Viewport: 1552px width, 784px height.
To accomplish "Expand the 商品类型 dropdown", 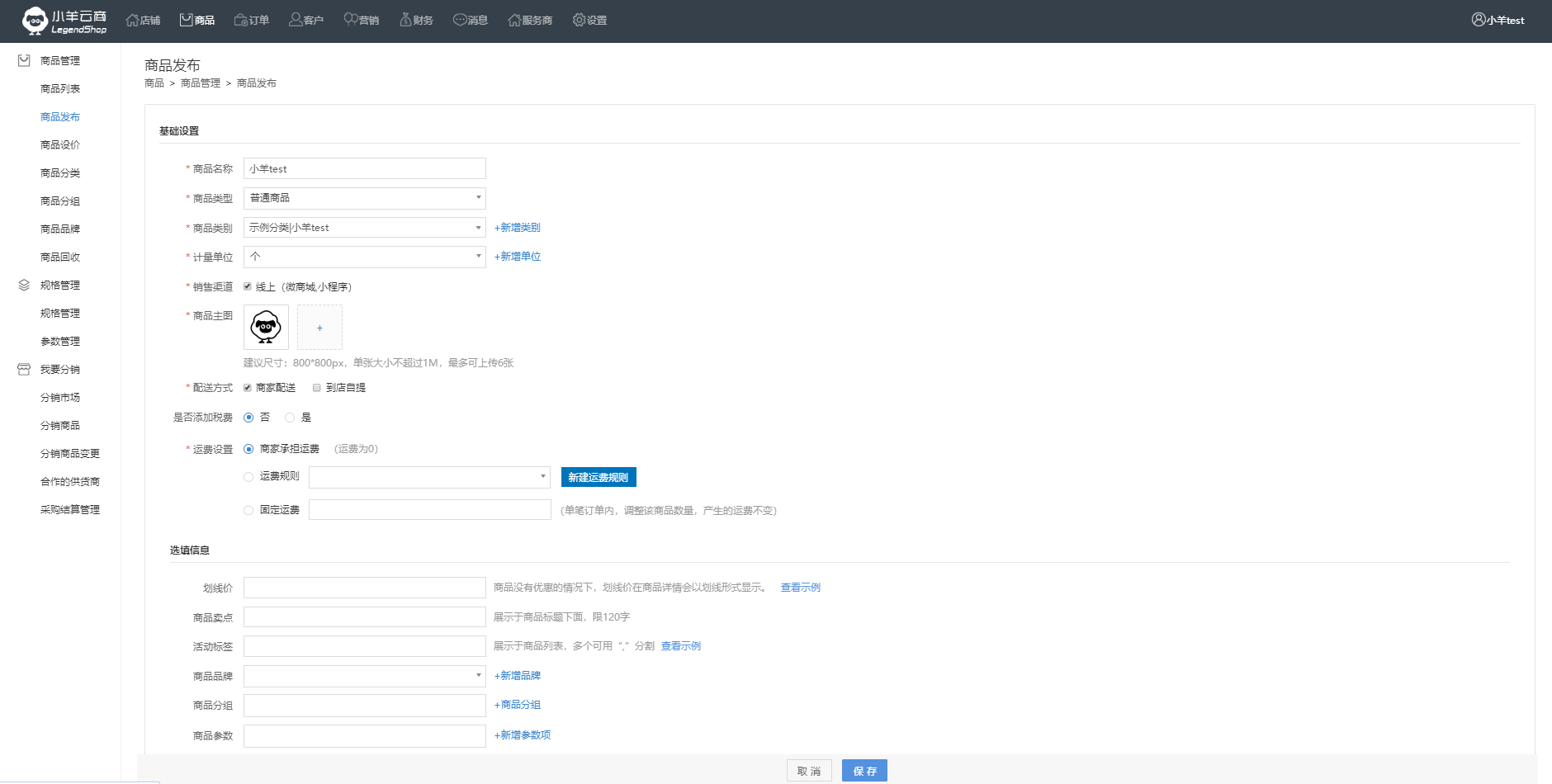I will pos(364,198).
